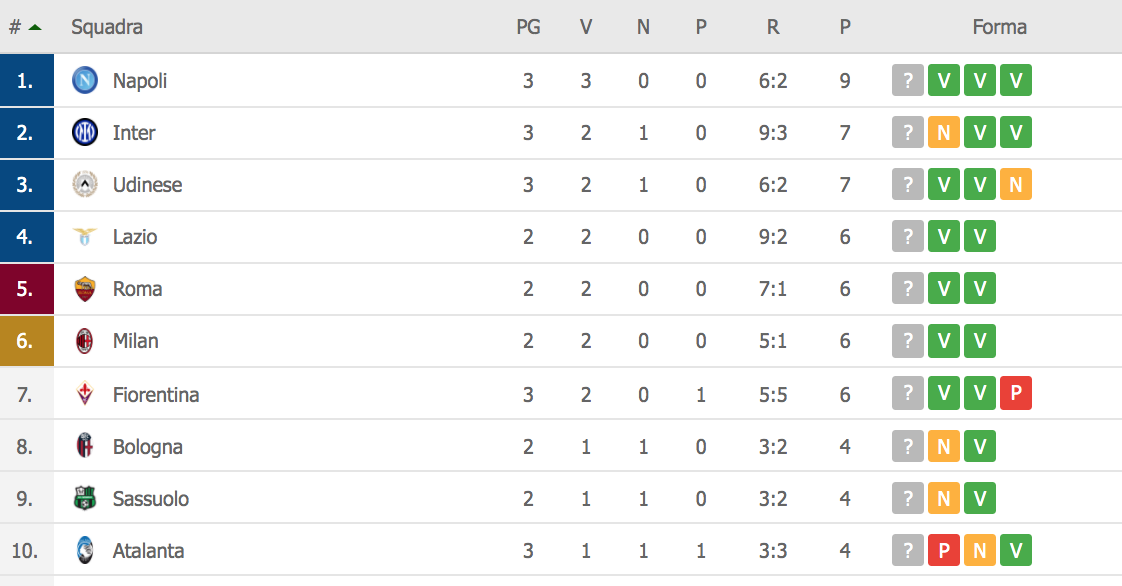
Task: Click Udinese's orange N draw badge
Action: coord(1016,185)
